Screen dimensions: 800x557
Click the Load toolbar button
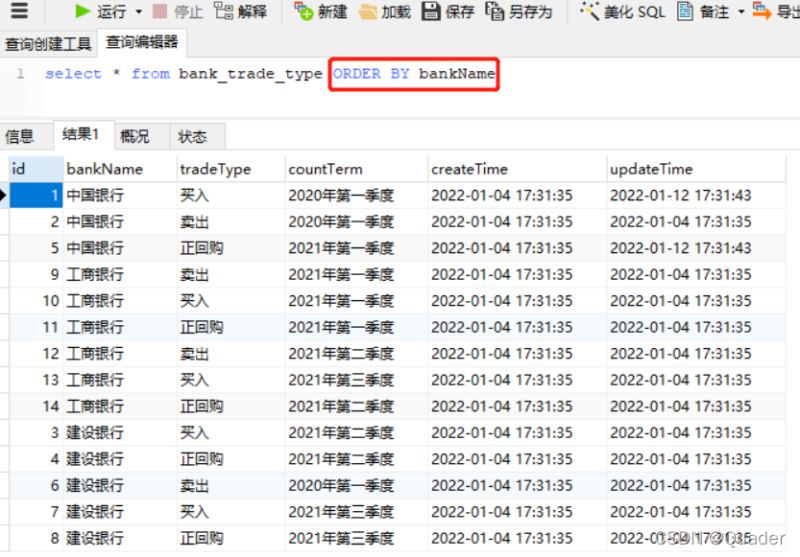(x=385, y=11)
